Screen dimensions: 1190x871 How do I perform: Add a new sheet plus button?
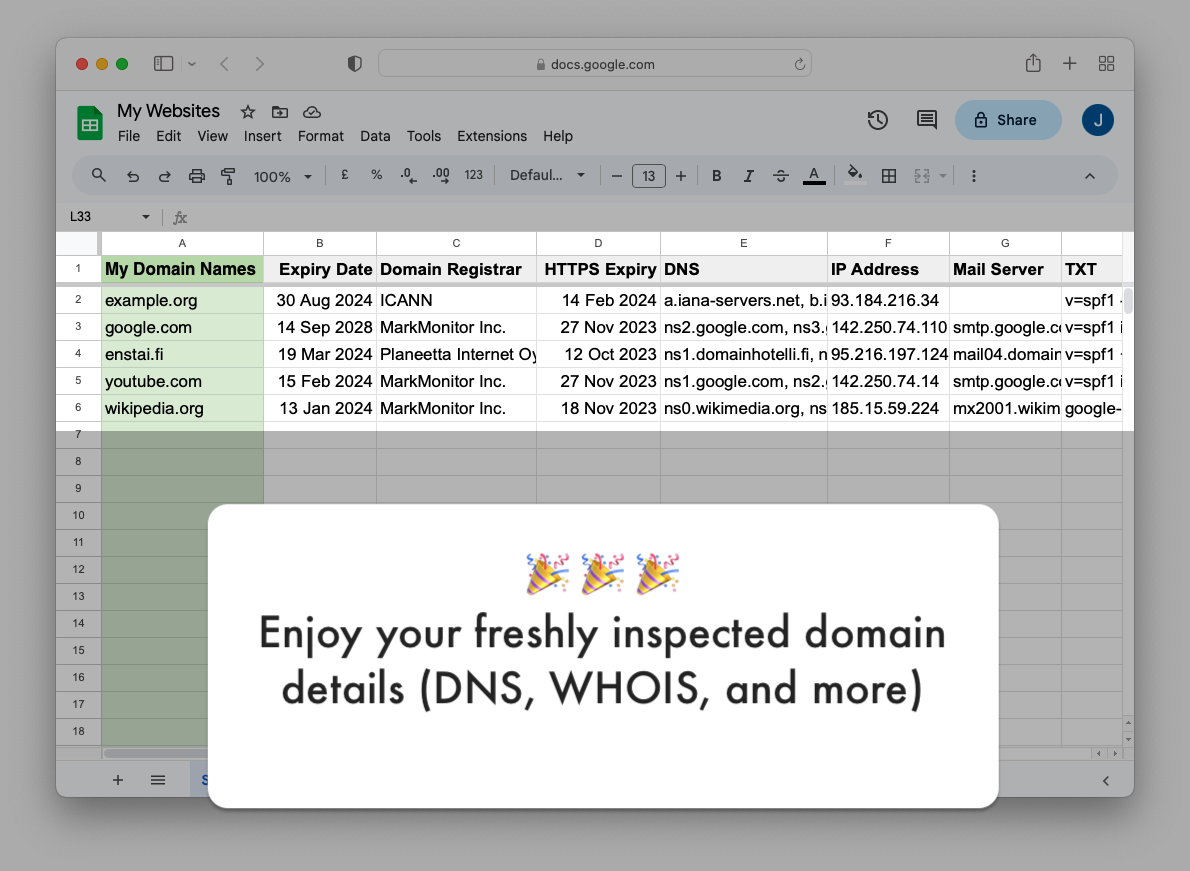coord(118,780)
